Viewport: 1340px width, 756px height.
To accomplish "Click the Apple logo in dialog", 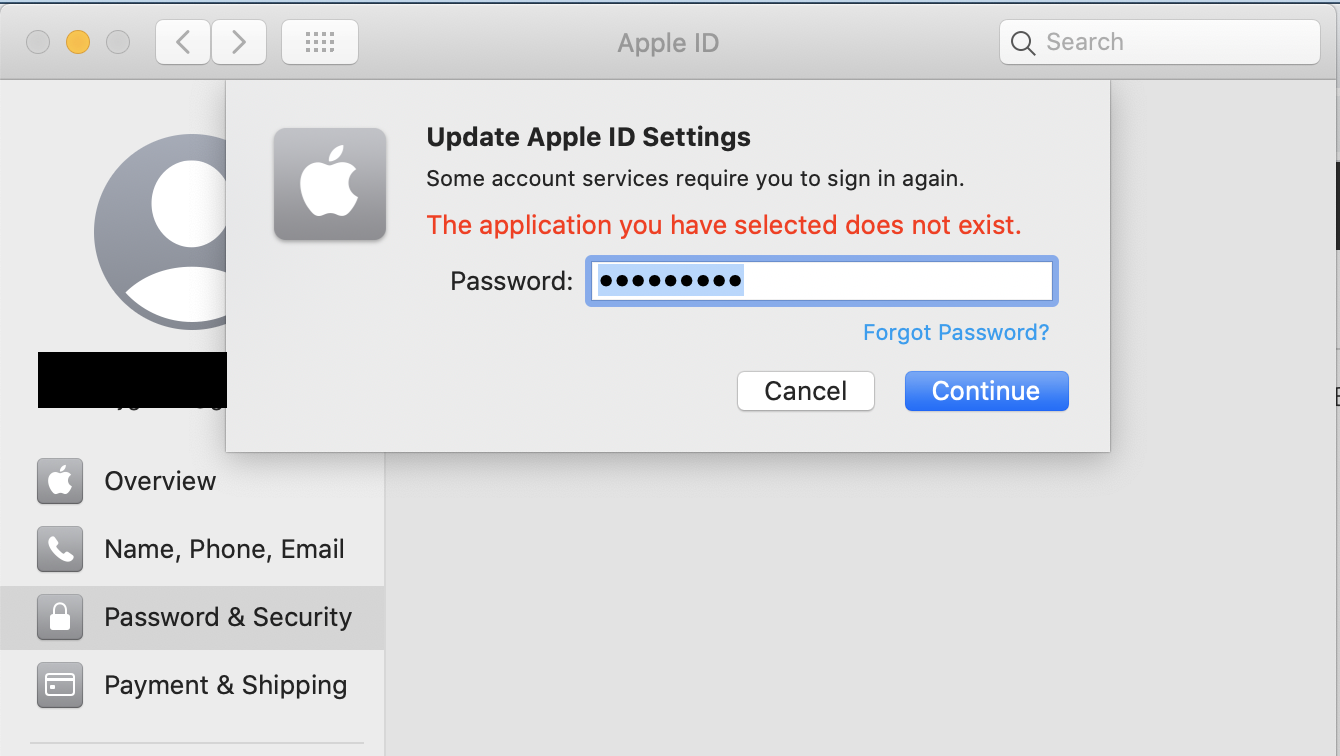I will coord(330,184).
